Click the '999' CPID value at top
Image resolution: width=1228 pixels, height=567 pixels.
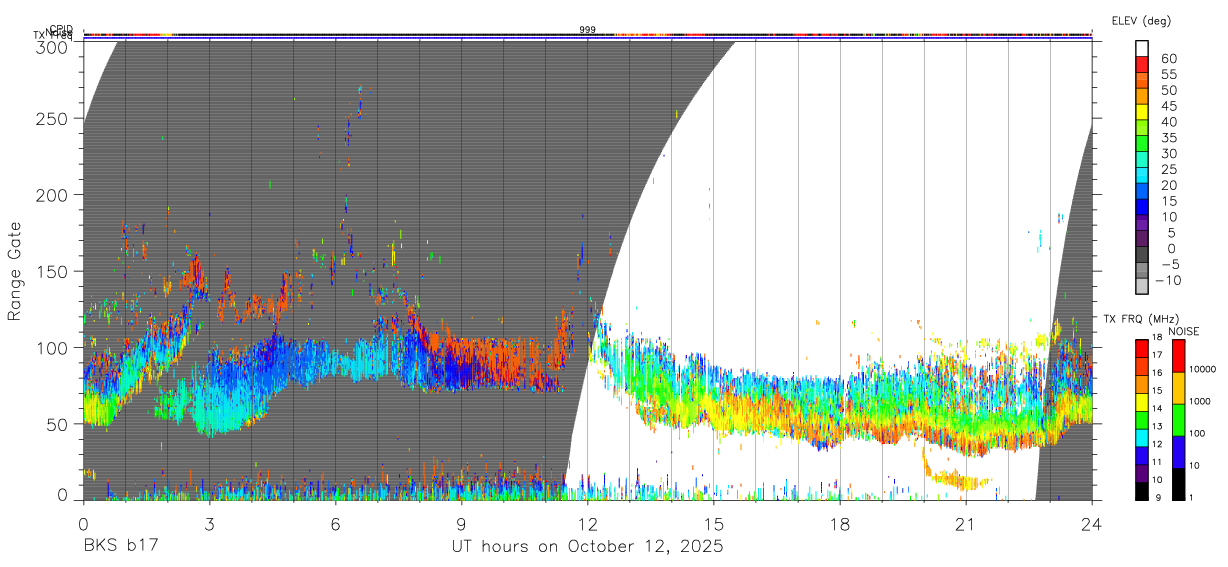click(588, 30)
